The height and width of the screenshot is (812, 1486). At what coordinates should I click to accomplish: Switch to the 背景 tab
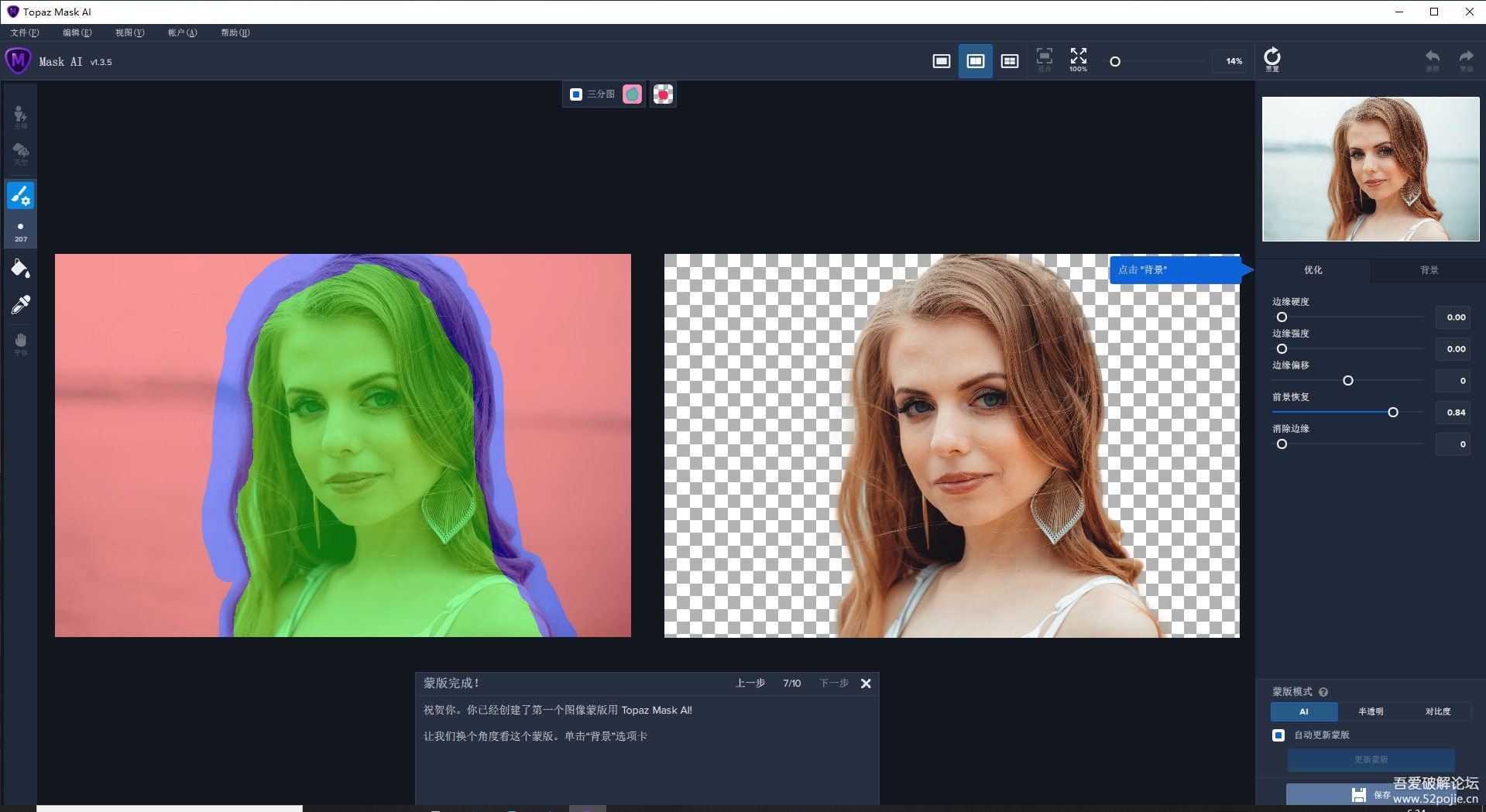[1427, 270]
